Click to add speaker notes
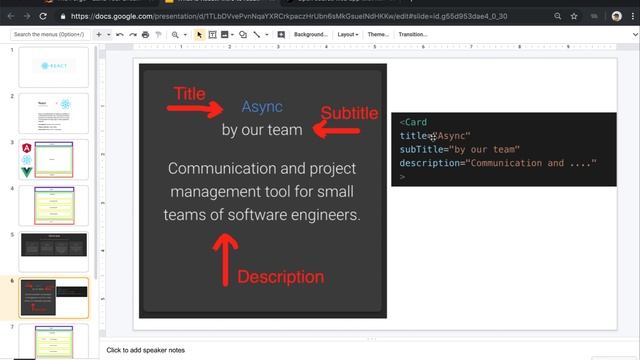 [x=146, y=350]
